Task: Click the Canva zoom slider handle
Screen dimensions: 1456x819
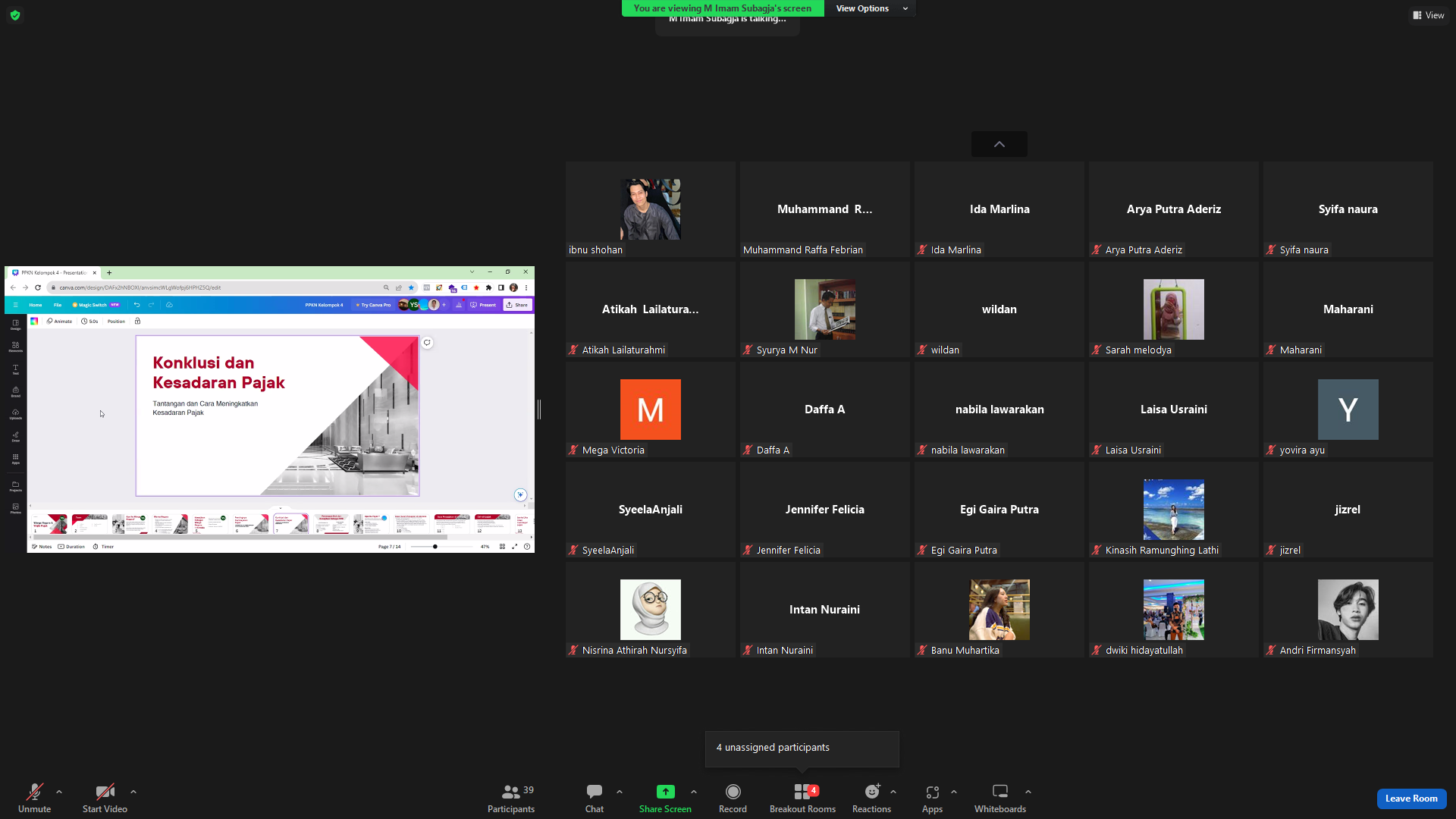Action: click(435, 546)
